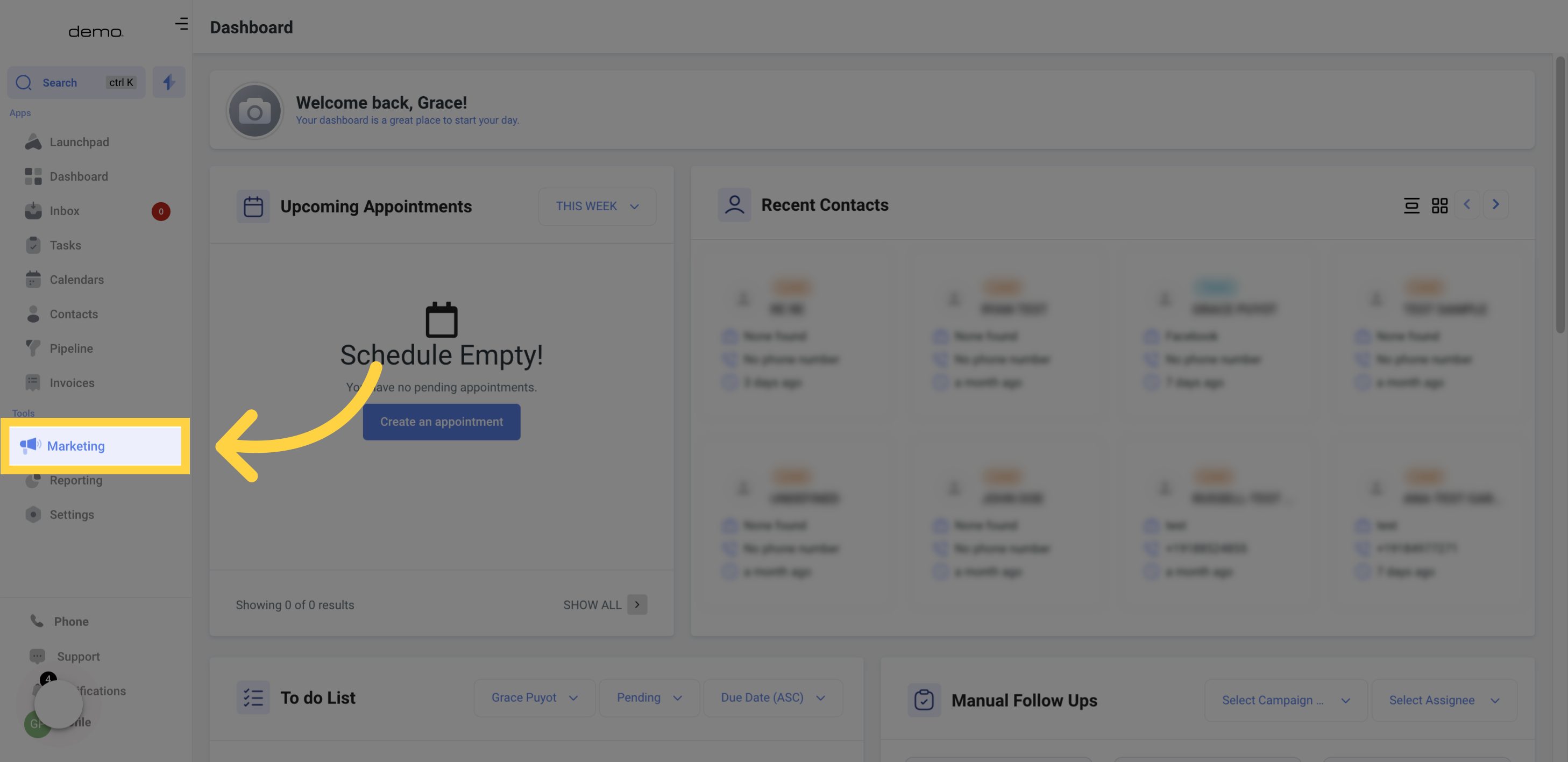1568x762 pixels.
Task: Open Grace Puyot assignee dropdown
Action: click(x=535, y=697)
